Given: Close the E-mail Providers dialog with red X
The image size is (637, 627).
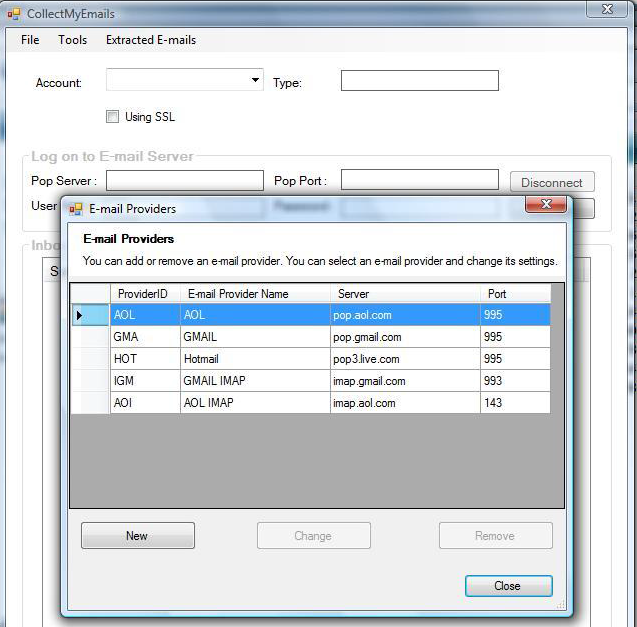Looking at the screenshot, I should pyautogui.click(x=546, y=204).
